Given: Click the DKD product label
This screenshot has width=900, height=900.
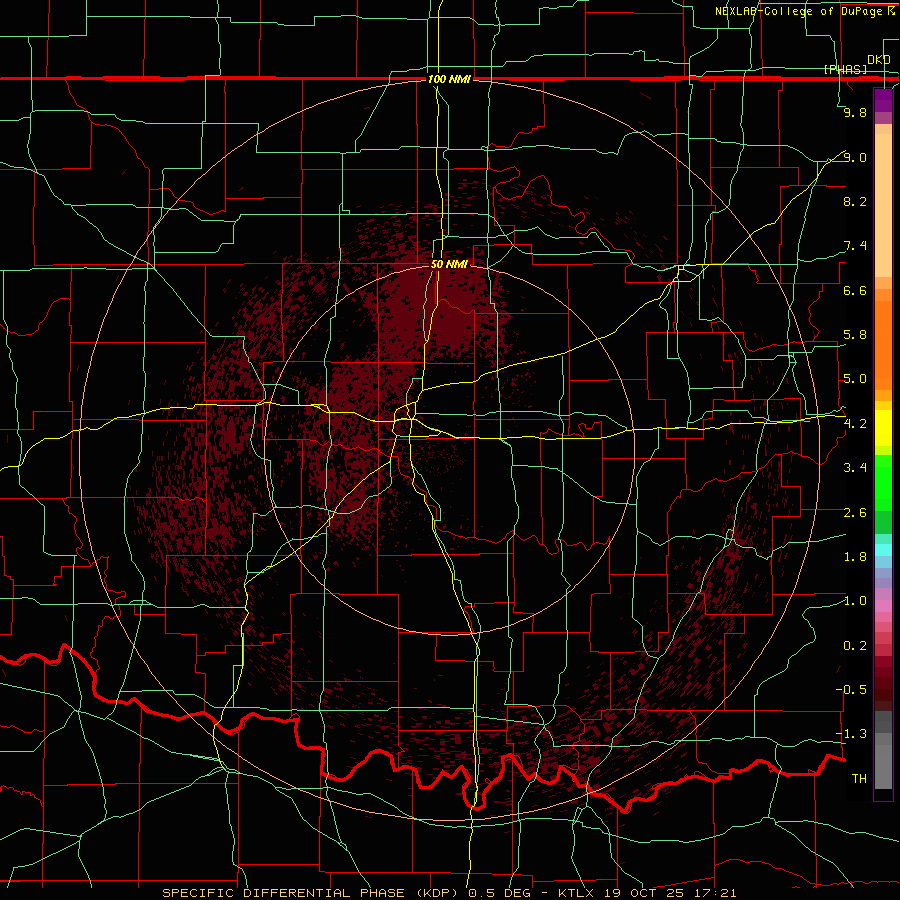Looking at the screenshot, I should coord(879,60).
